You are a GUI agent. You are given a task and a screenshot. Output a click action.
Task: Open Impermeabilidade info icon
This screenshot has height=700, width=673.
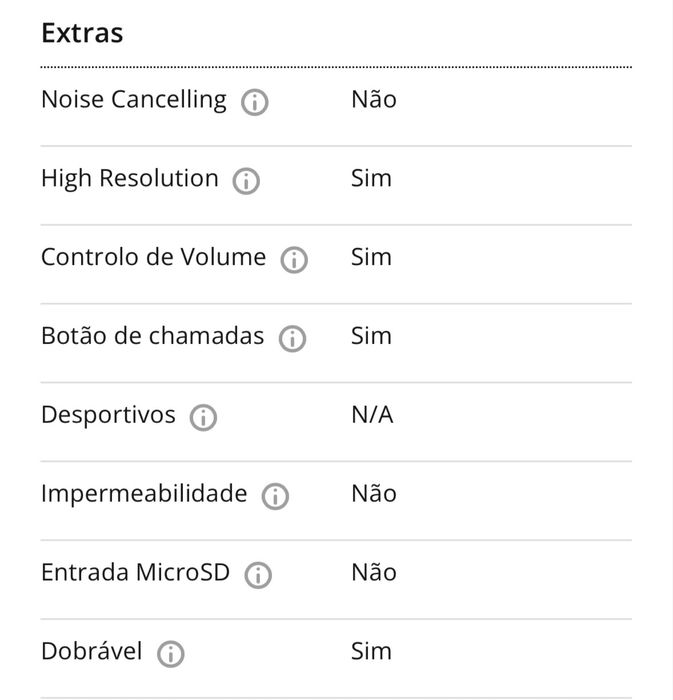275,496
